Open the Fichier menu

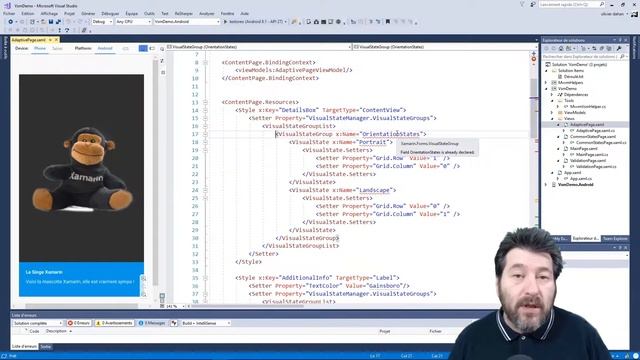point(9,13)
